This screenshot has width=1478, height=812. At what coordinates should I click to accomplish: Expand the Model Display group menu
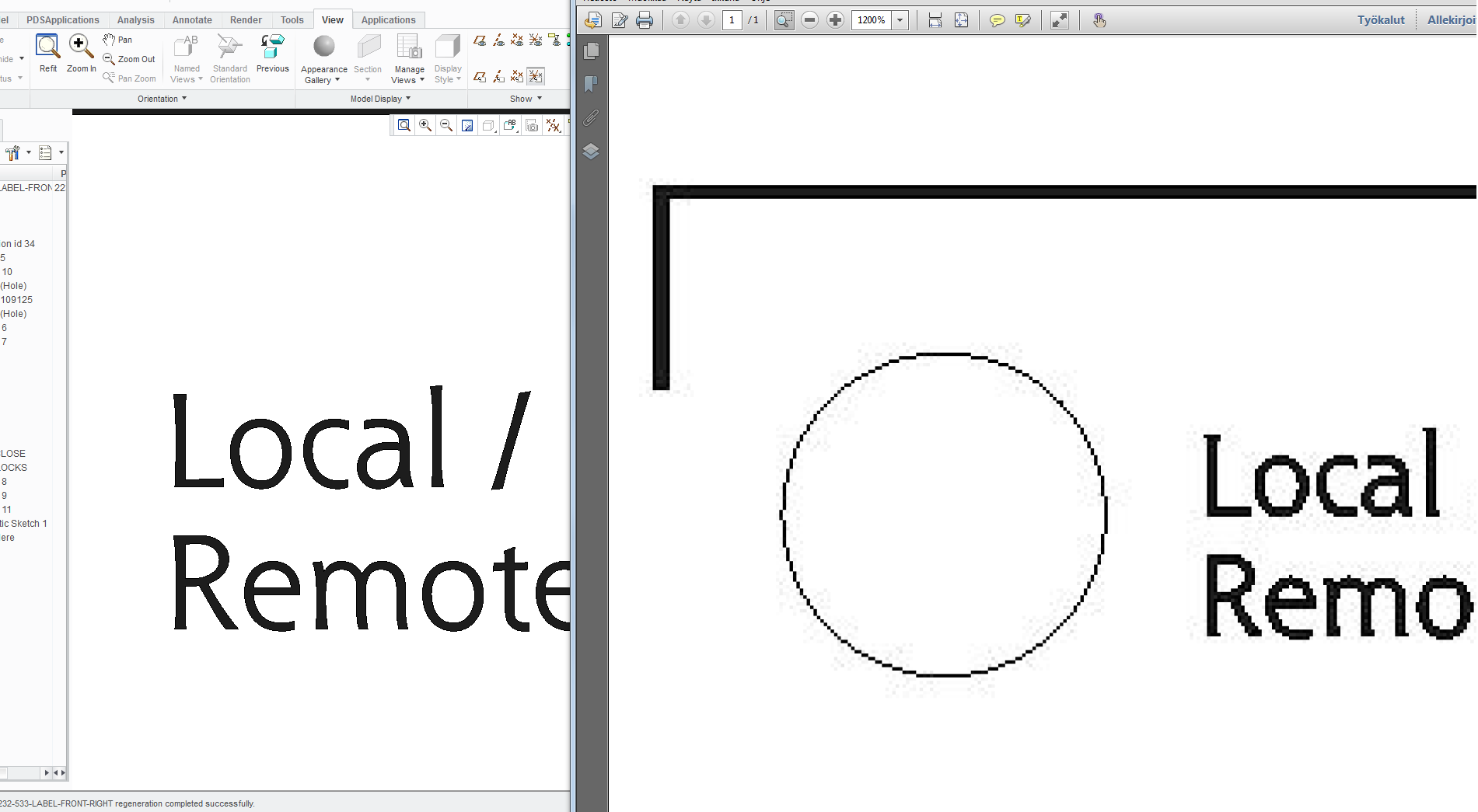[x=380, y=99]
